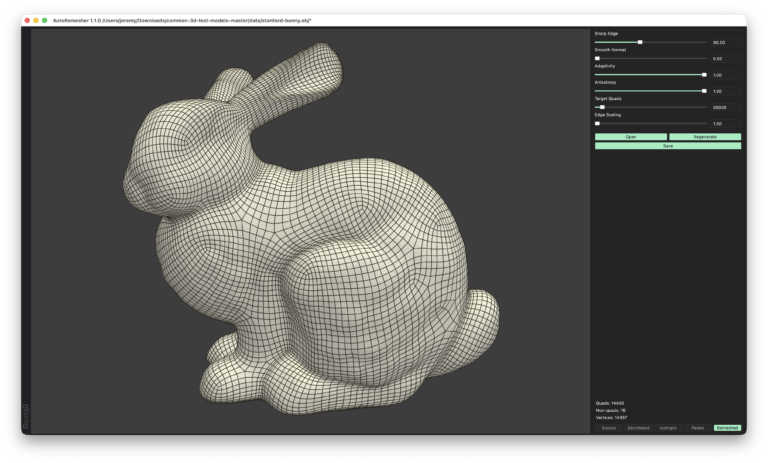Switch to the Param view tab

coord(697,428)
